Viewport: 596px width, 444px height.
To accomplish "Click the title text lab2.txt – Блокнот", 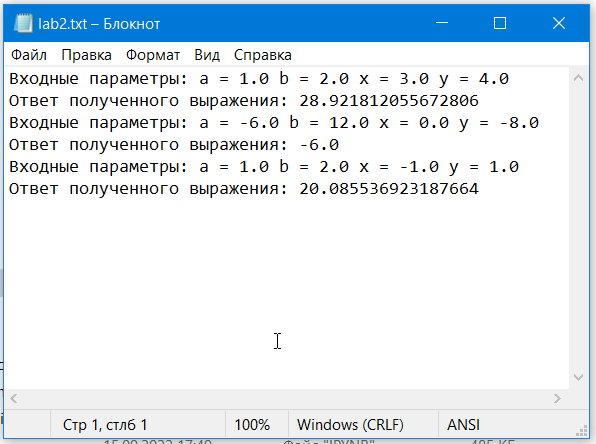I will point(99,24).
